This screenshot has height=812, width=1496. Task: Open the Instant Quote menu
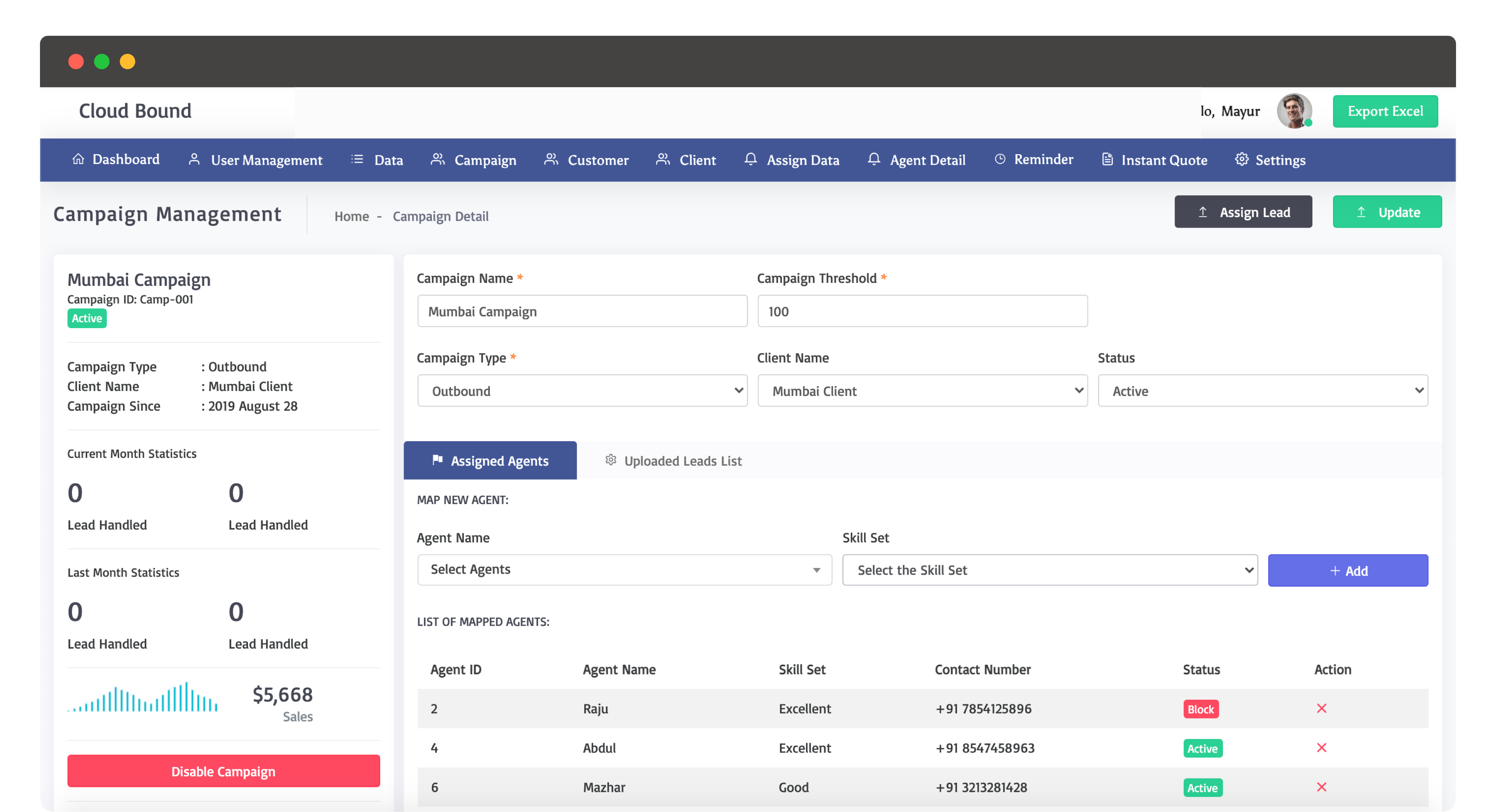pyautogui.click(x=1154, y=160)
